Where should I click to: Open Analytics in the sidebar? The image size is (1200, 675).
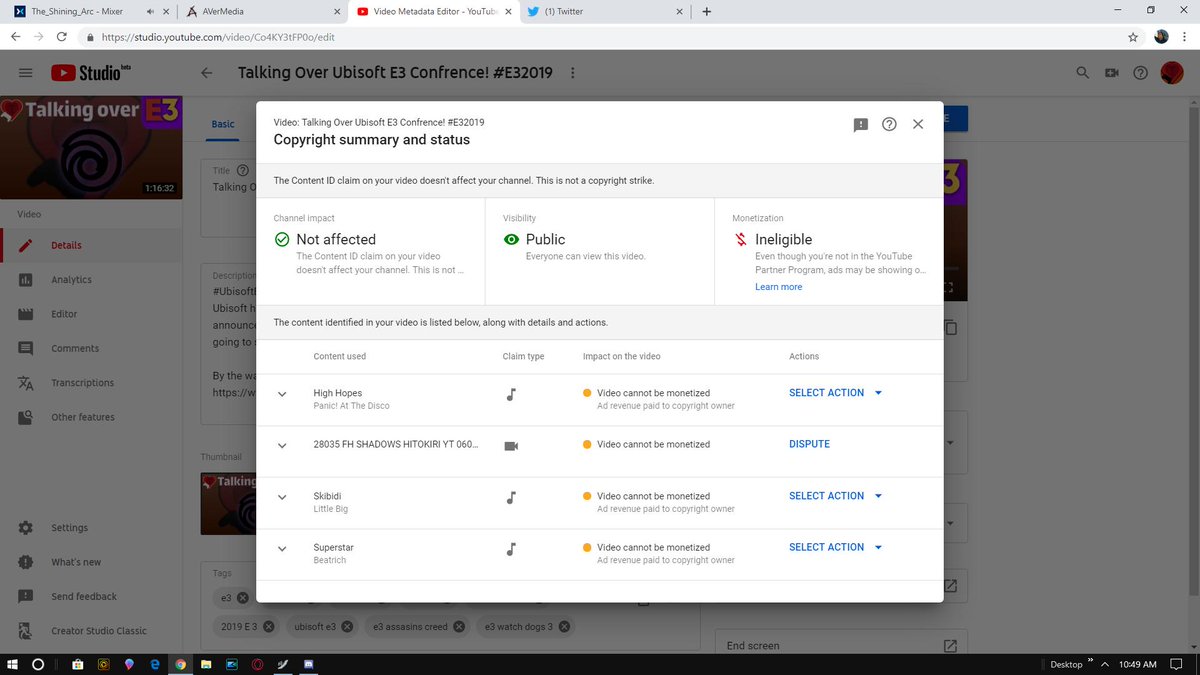[91, 280]
